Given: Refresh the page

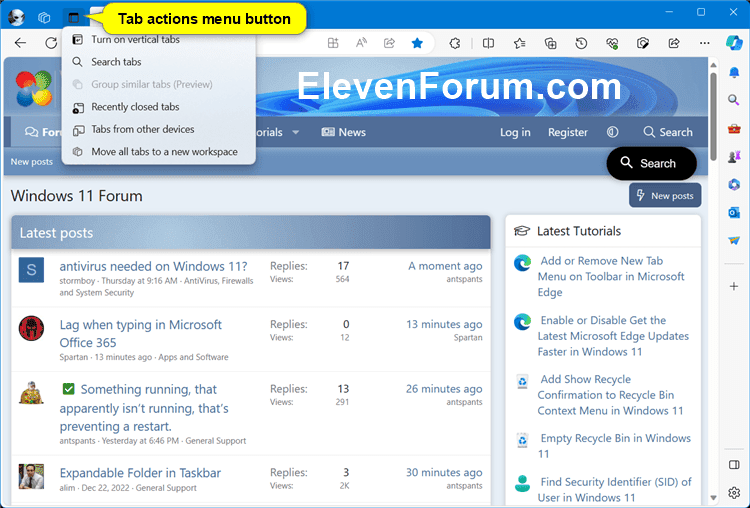Looking at the screenshot, I should [51, 43].
